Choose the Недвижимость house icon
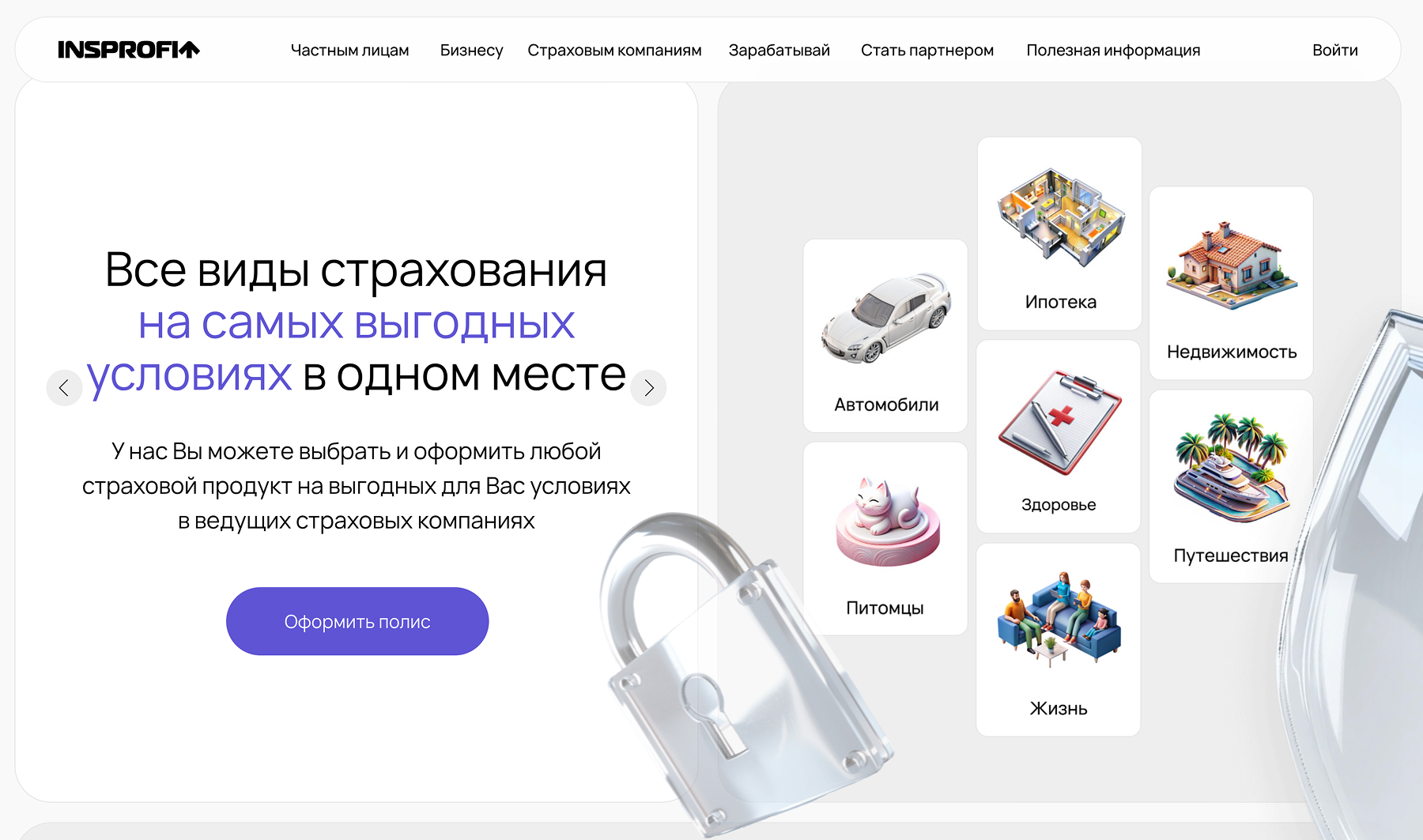Viewport: 1423px width, 840px height. (1232, 264)
